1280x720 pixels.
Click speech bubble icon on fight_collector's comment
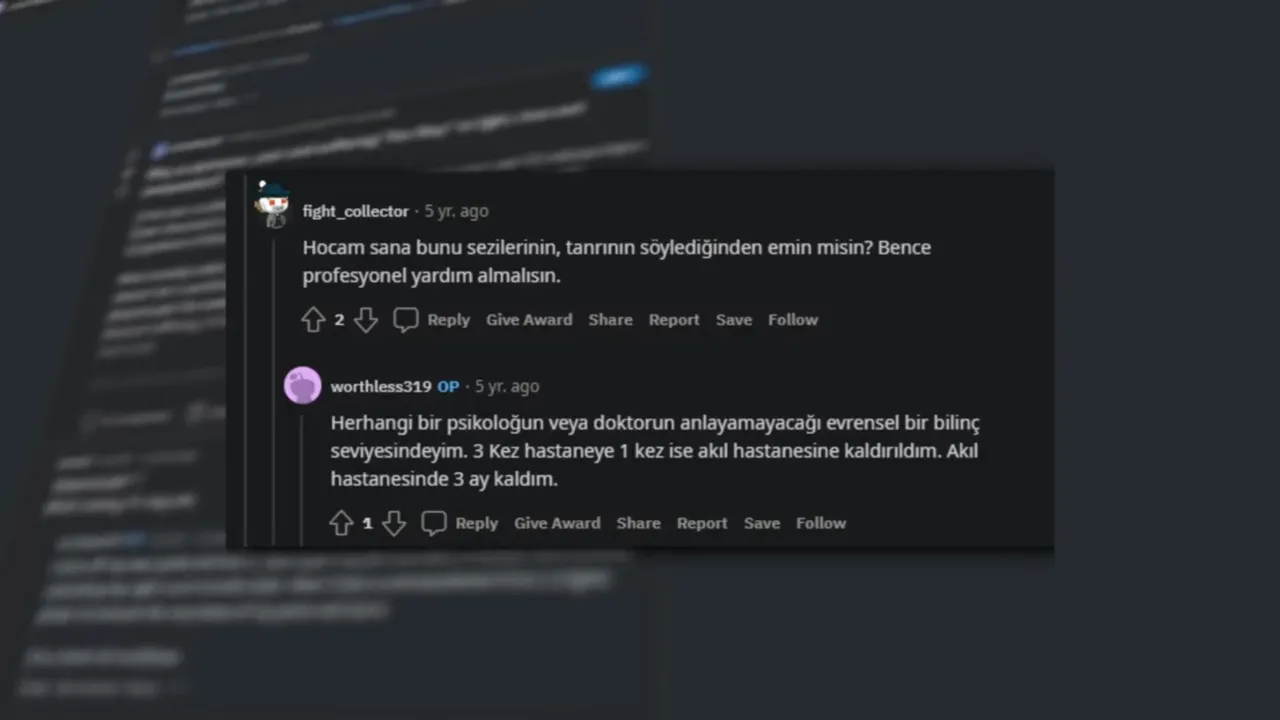point(405,320)
